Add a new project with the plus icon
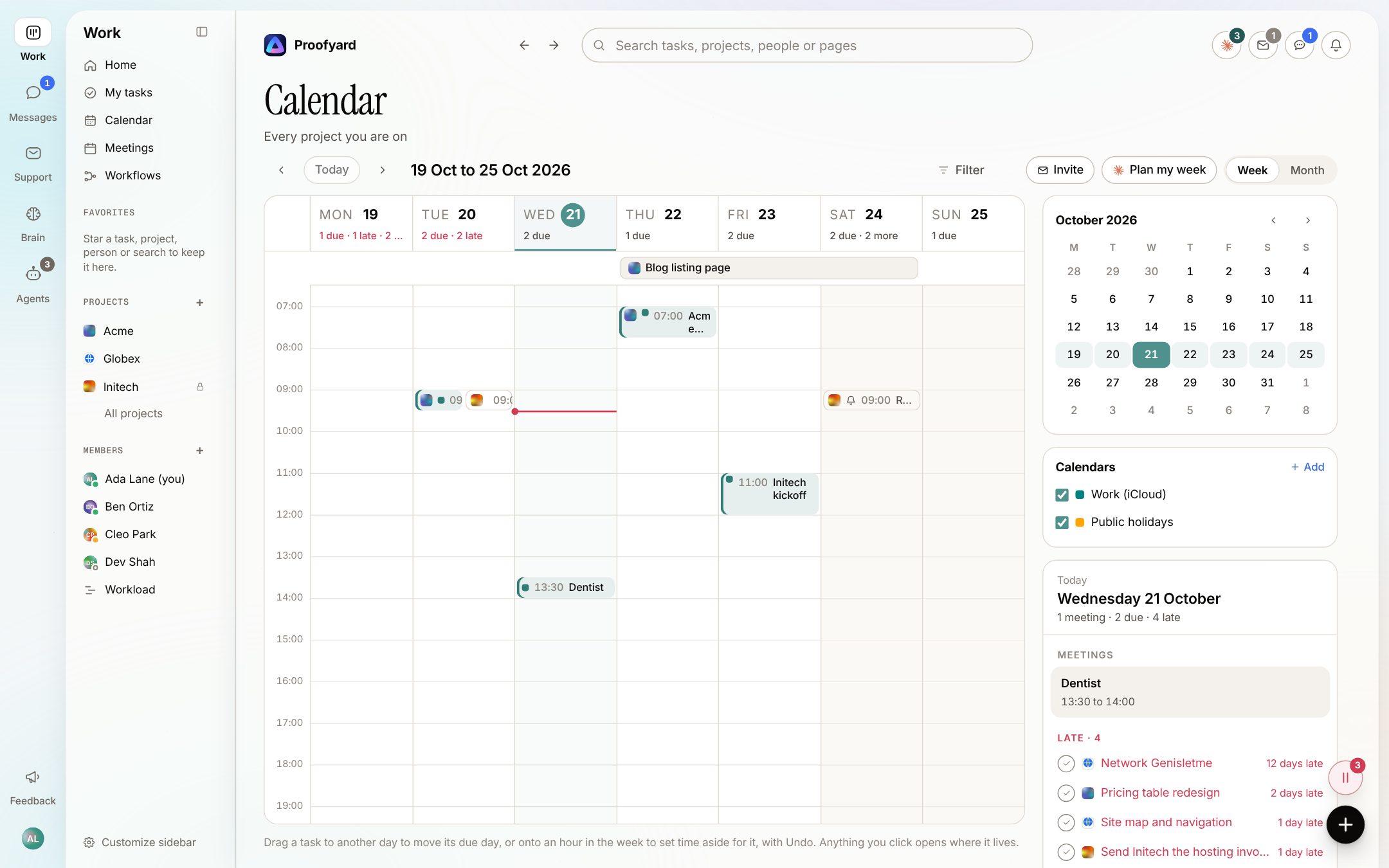The height and width of the screenshot is (868, 1389). tap(200, 302)
